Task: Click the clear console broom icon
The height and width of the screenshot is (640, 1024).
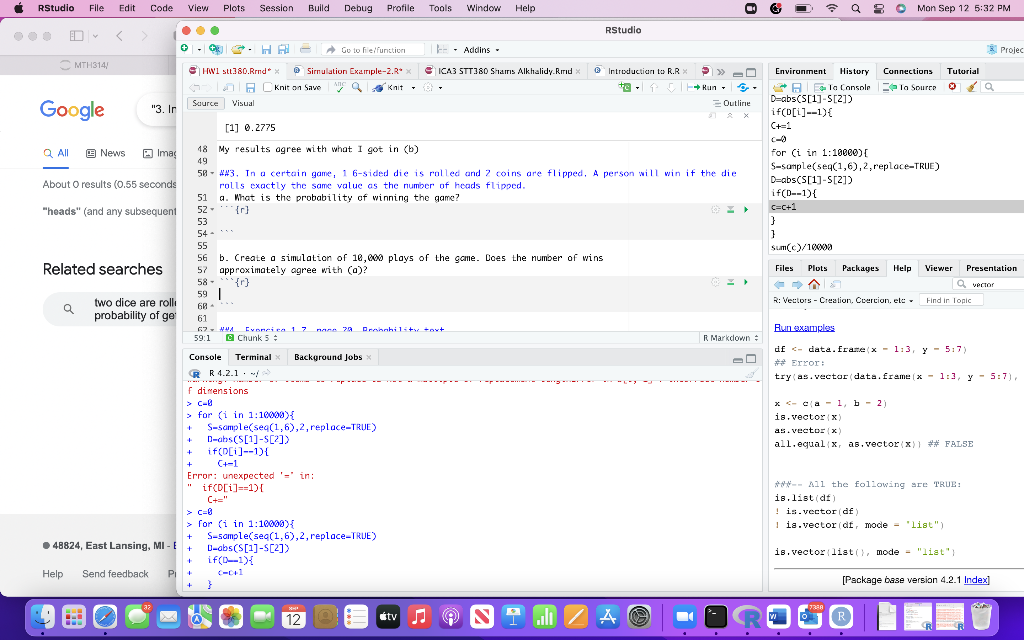Action: click(x=752, y=374)
